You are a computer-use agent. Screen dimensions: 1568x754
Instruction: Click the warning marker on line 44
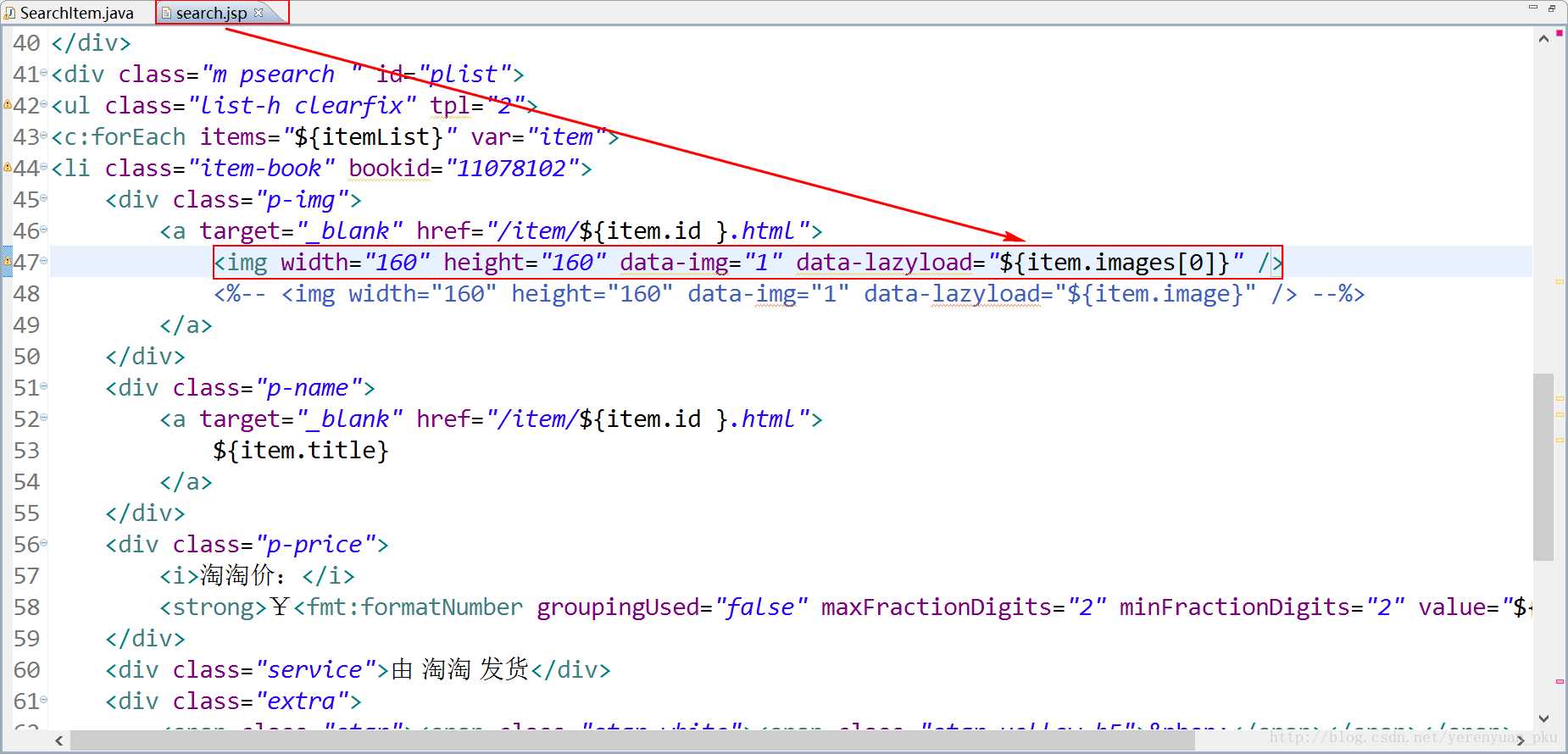pyautogui.click(x=8, y=168)
